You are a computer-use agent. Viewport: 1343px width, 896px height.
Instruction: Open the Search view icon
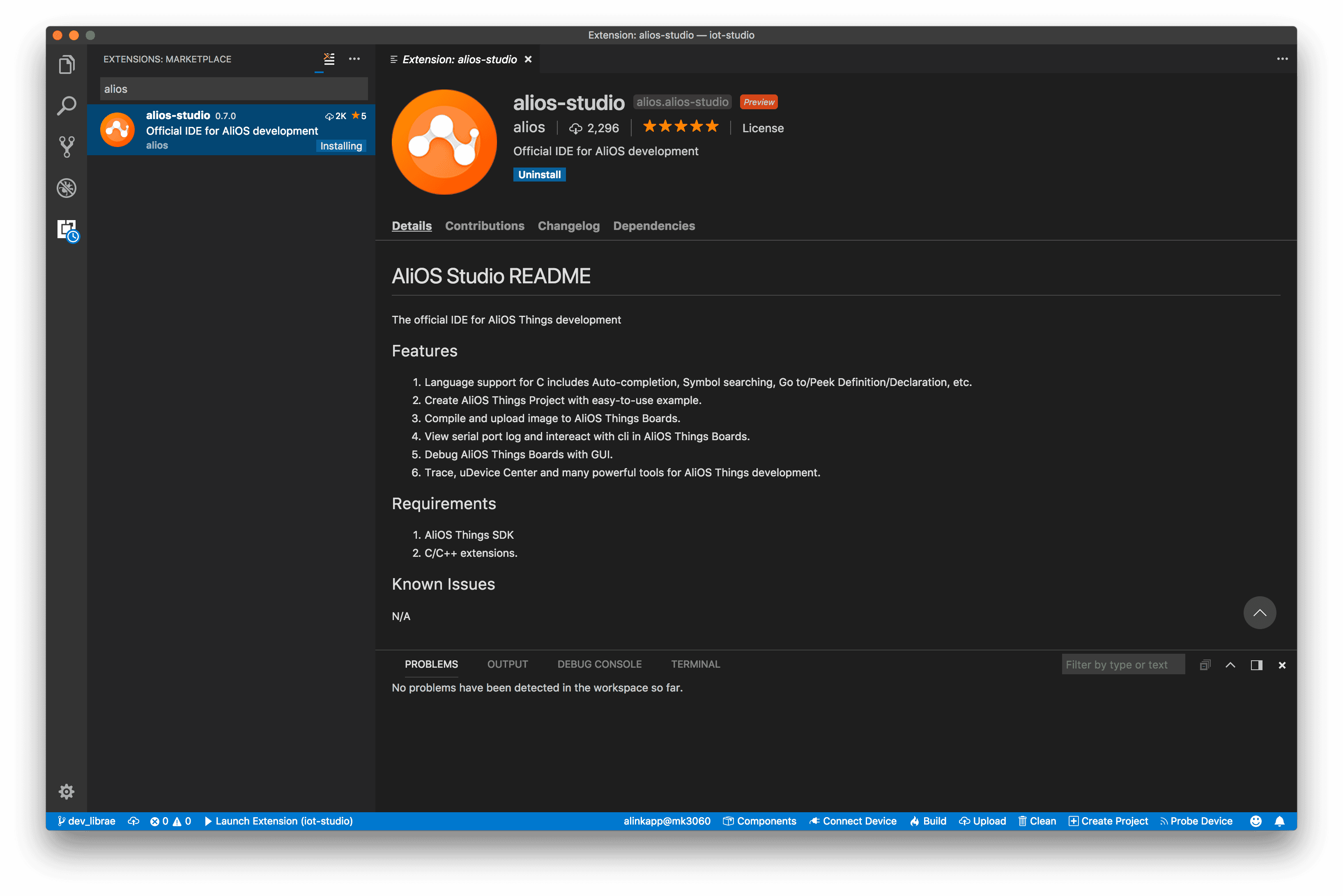(66, 106)
